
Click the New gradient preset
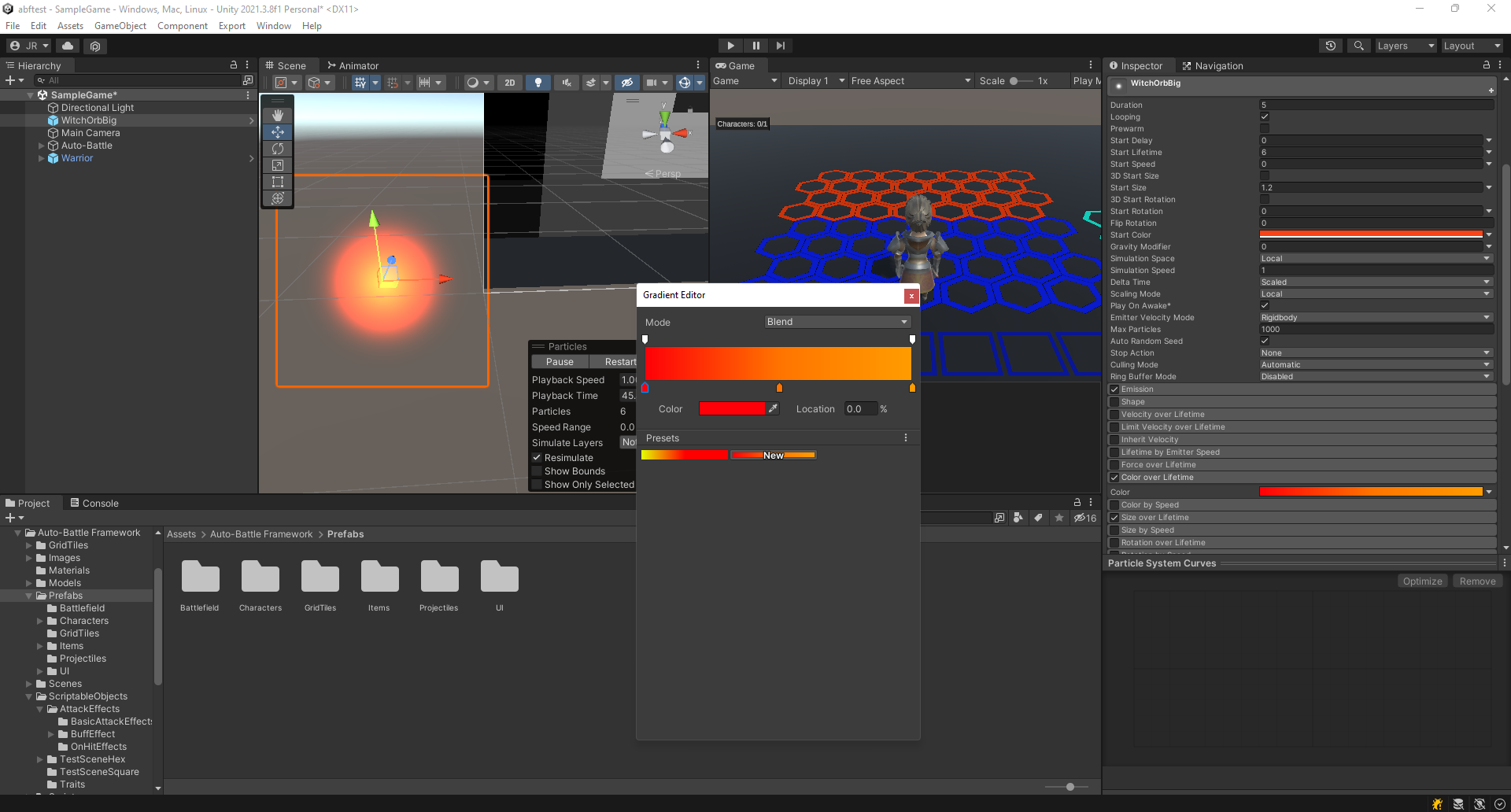(773, 455)
